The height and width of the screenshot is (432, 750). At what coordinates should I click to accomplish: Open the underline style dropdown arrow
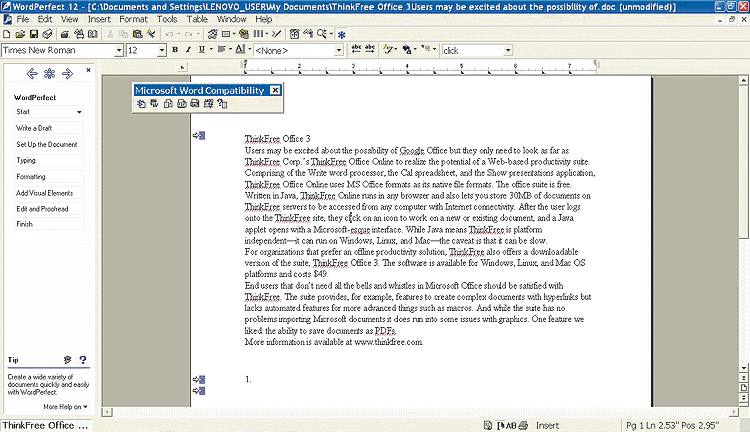pos(211,50)
